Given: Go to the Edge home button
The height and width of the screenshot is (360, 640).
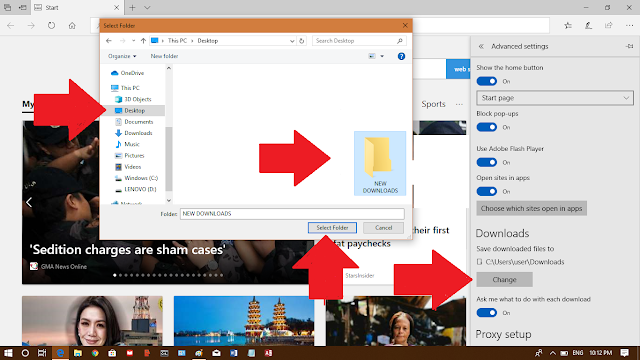Looking at the screenshot, I should tap(72, 25).
